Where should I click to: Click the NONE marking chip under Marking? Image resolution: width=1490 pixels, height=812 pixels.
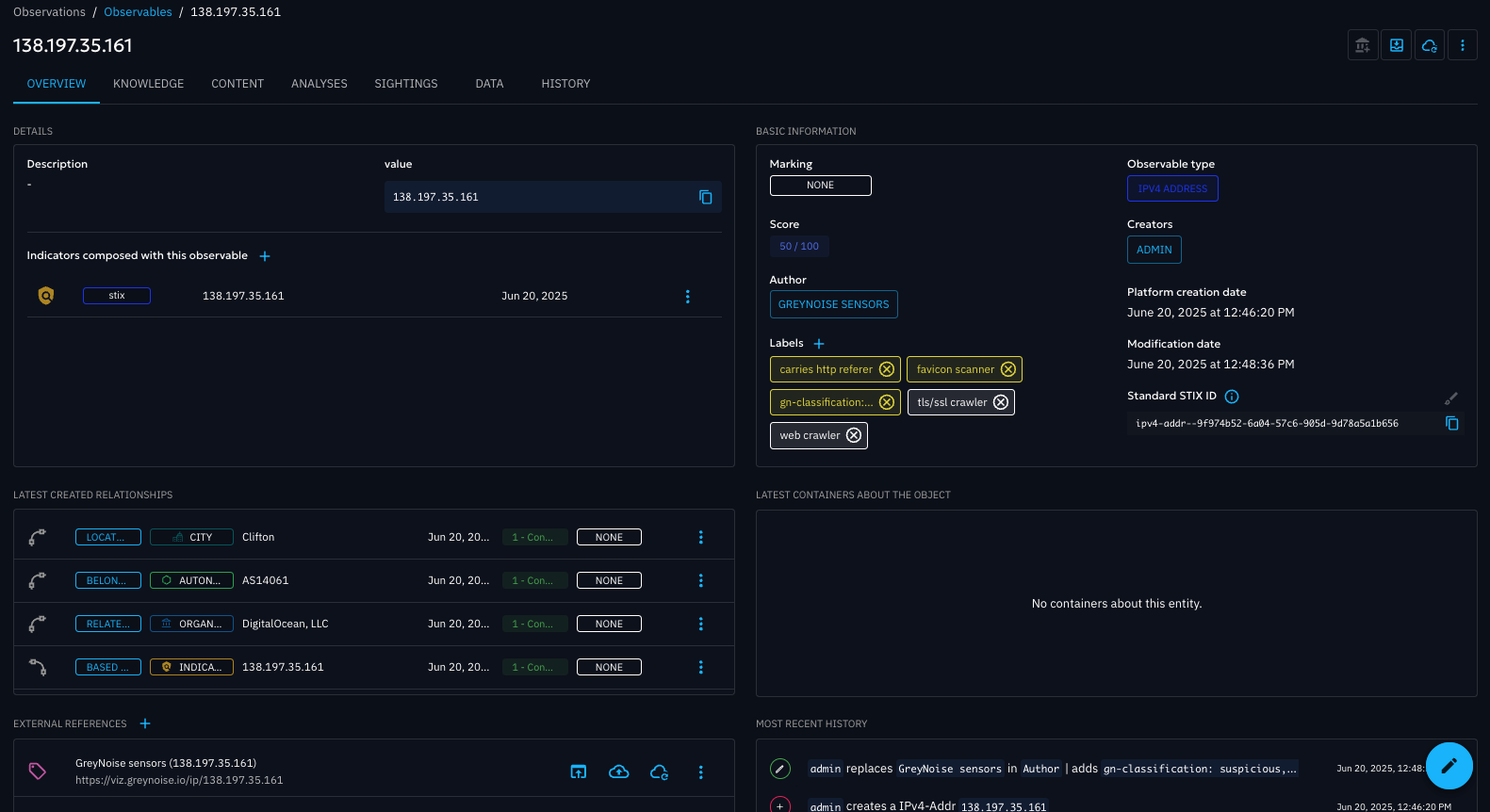click(x=820, y=186)
